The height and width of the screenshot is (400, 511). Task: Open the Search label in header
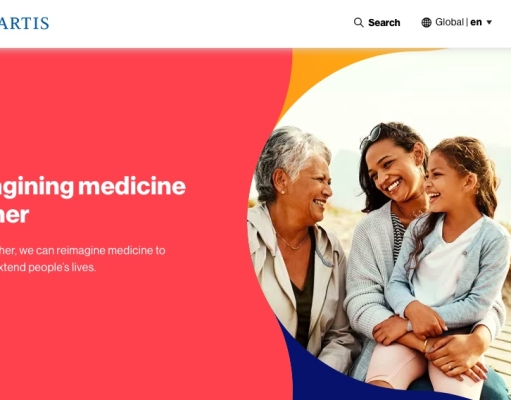[x=384, y=23]
